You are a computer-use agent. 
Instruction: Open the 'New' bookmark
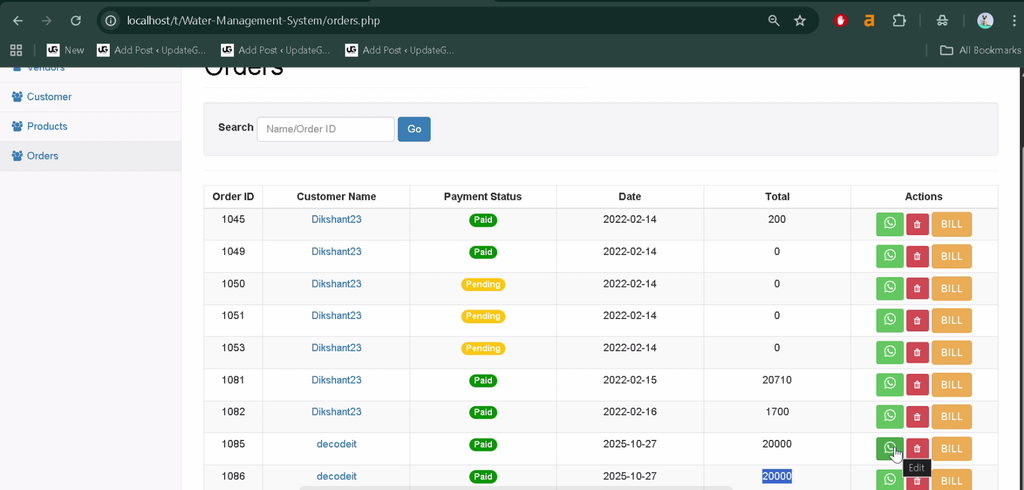pyautogui.click(x=65, y=50)
